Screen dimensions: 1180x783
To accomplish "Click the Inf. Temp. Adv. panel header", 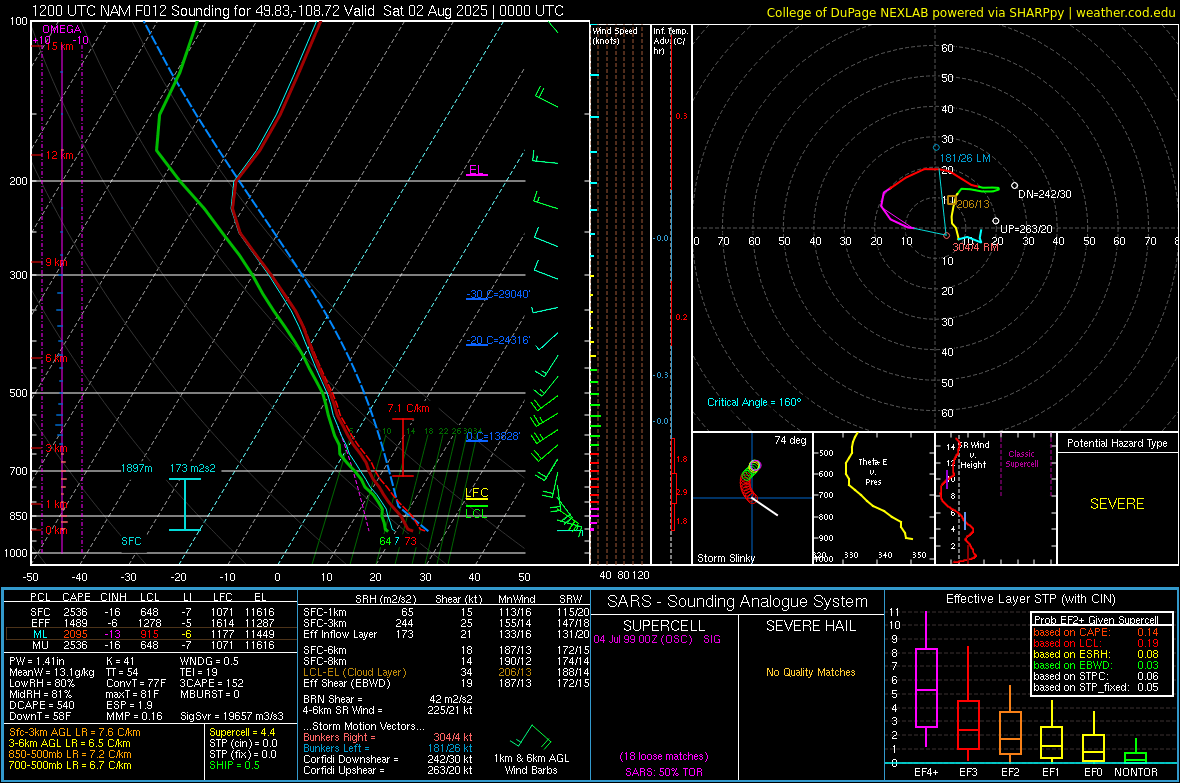I will point(670,41).
